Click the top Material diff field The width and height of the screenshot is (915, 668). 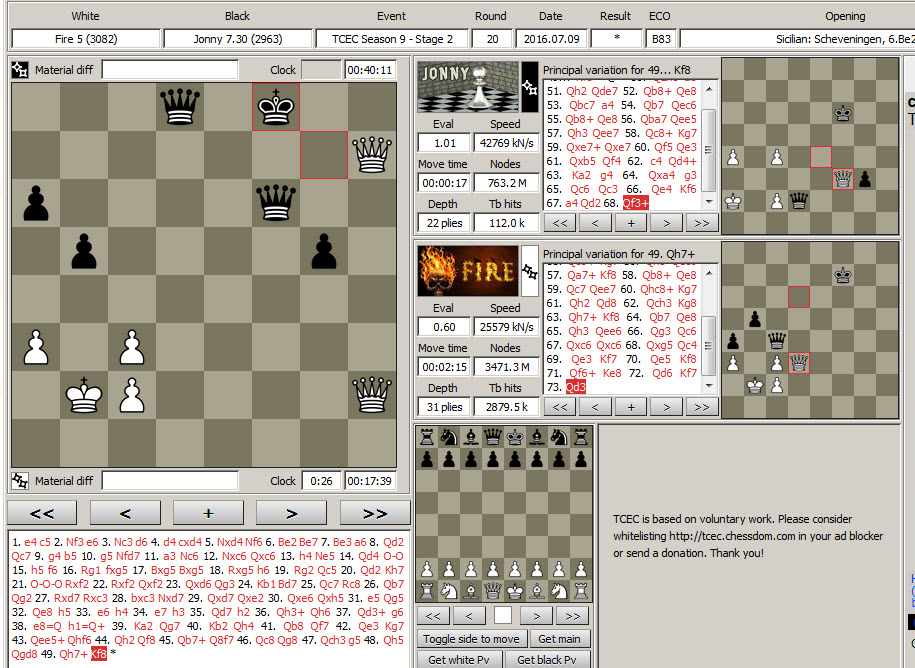(x=170, y=70)
